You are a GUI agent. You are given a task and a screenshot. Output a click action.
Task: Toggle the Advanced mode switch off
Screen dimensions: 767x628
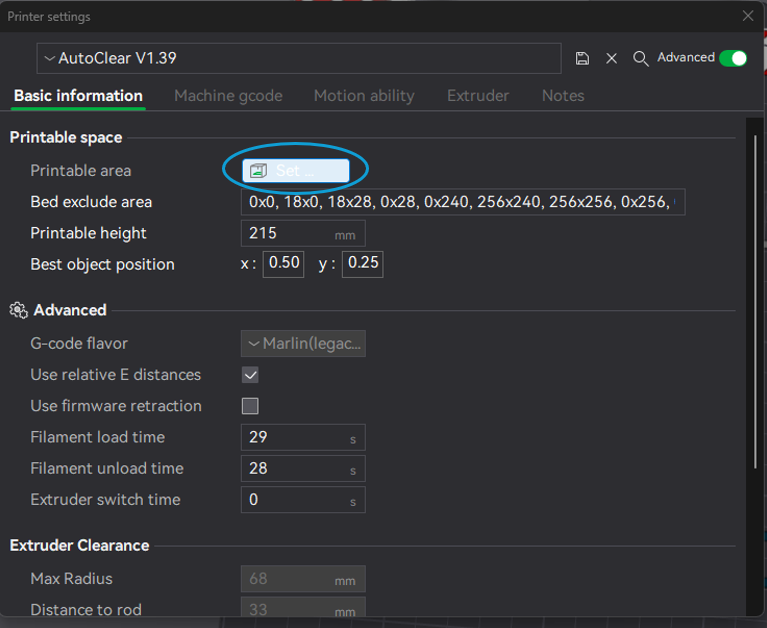pyautogui.click(x=733, y=58)
